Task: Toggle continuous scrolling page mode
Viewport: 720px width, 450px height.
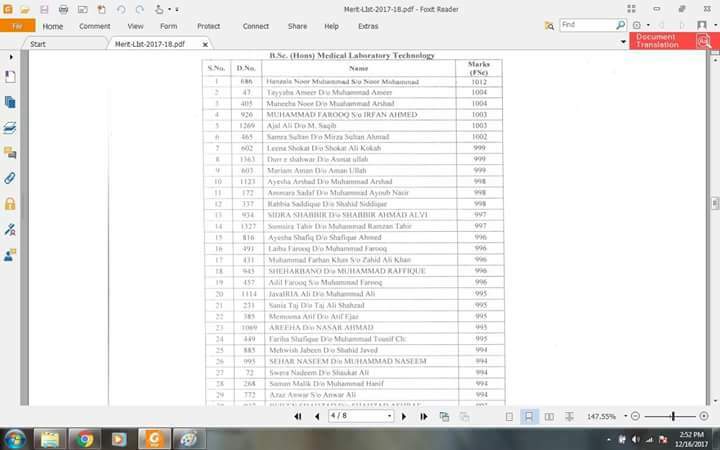Action: click(x=529, y=416)
